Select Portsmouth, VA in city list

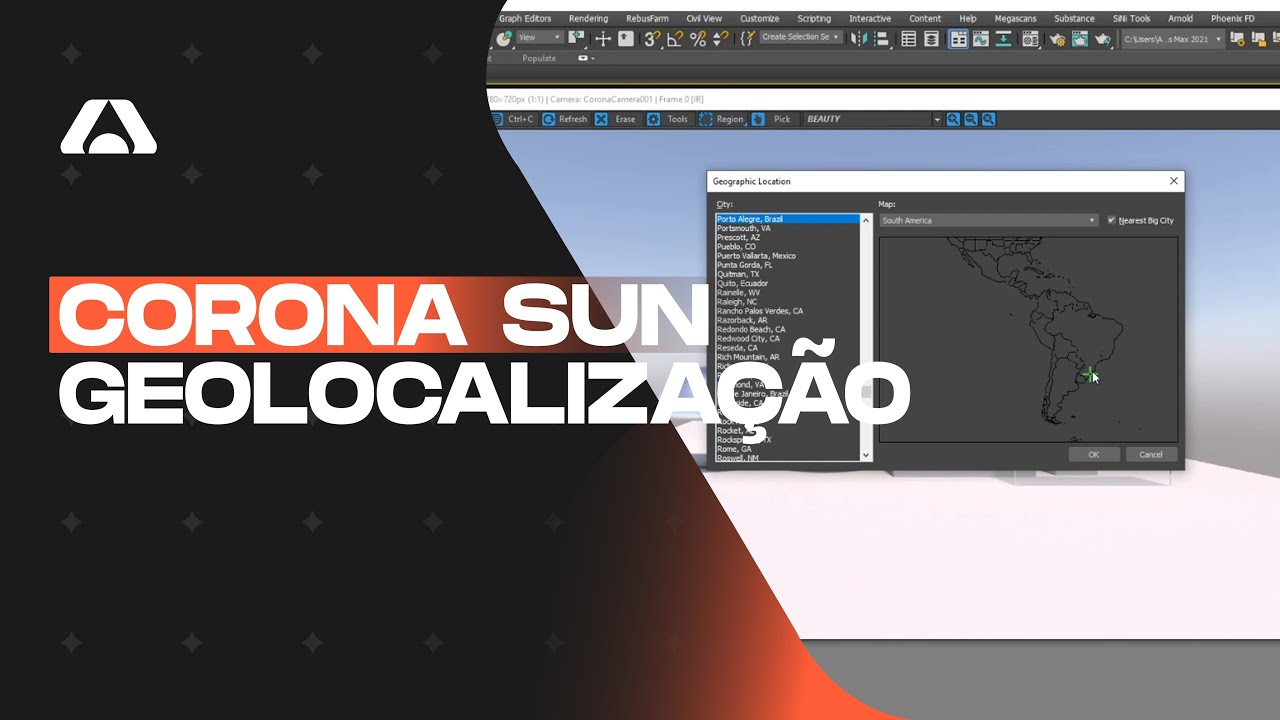(787, 228)
